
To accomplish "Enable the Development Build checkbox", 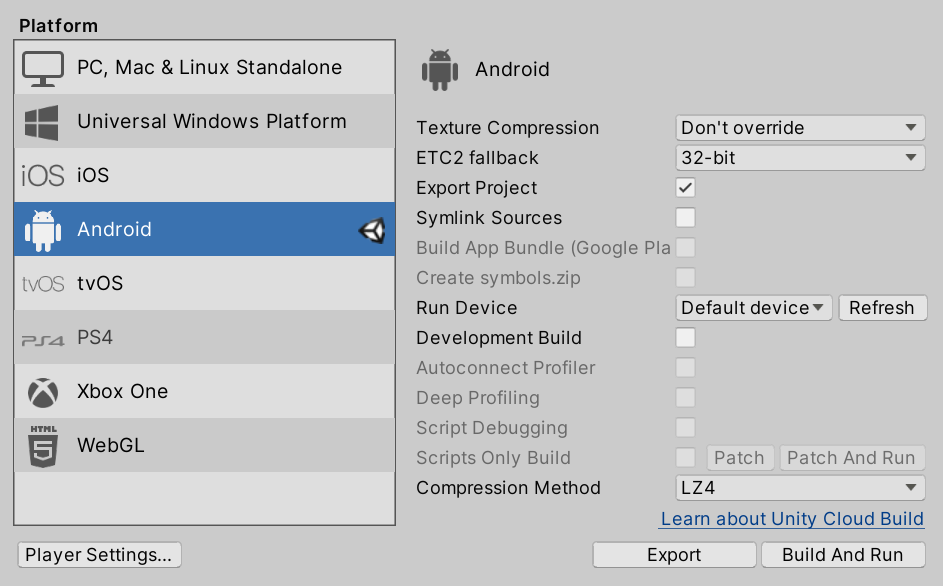I will click(686, 338).
